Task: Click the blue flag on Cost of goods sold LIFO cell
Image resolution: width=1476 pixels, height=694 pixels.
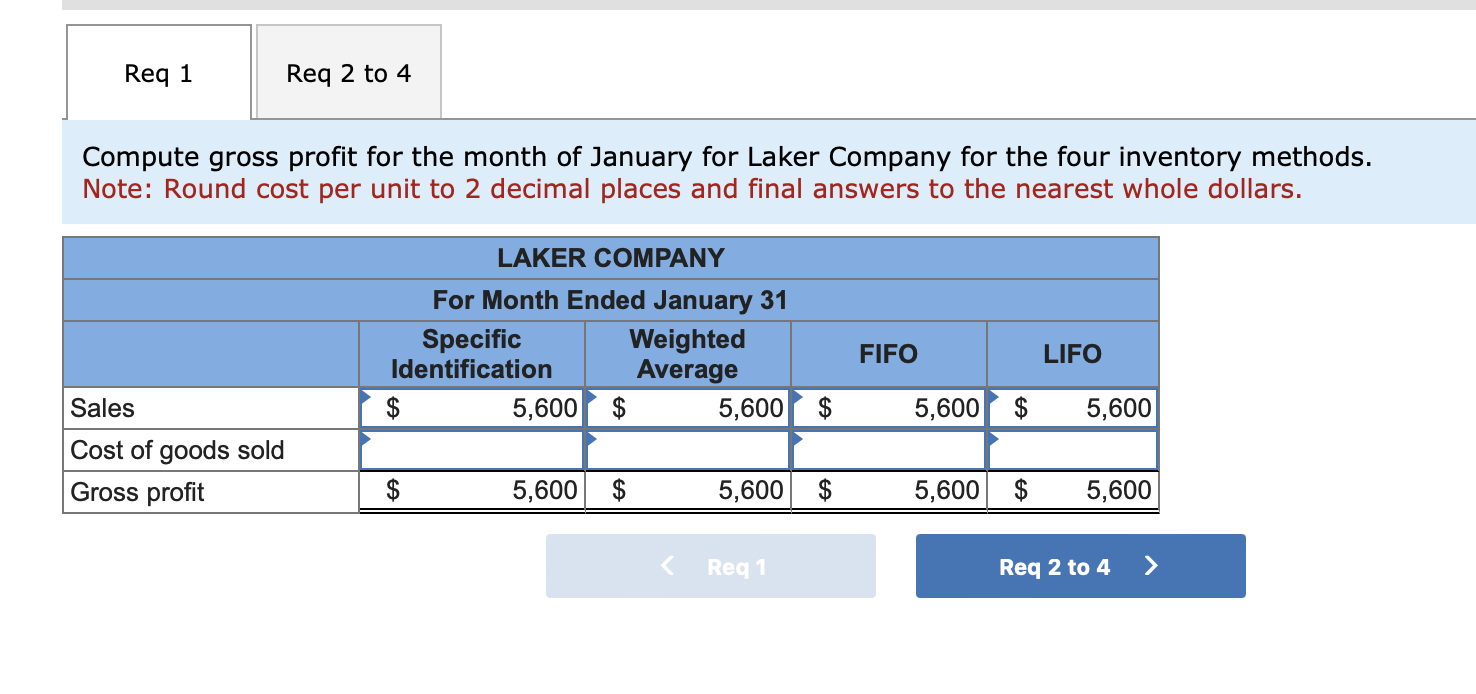Action: (993, 440)
